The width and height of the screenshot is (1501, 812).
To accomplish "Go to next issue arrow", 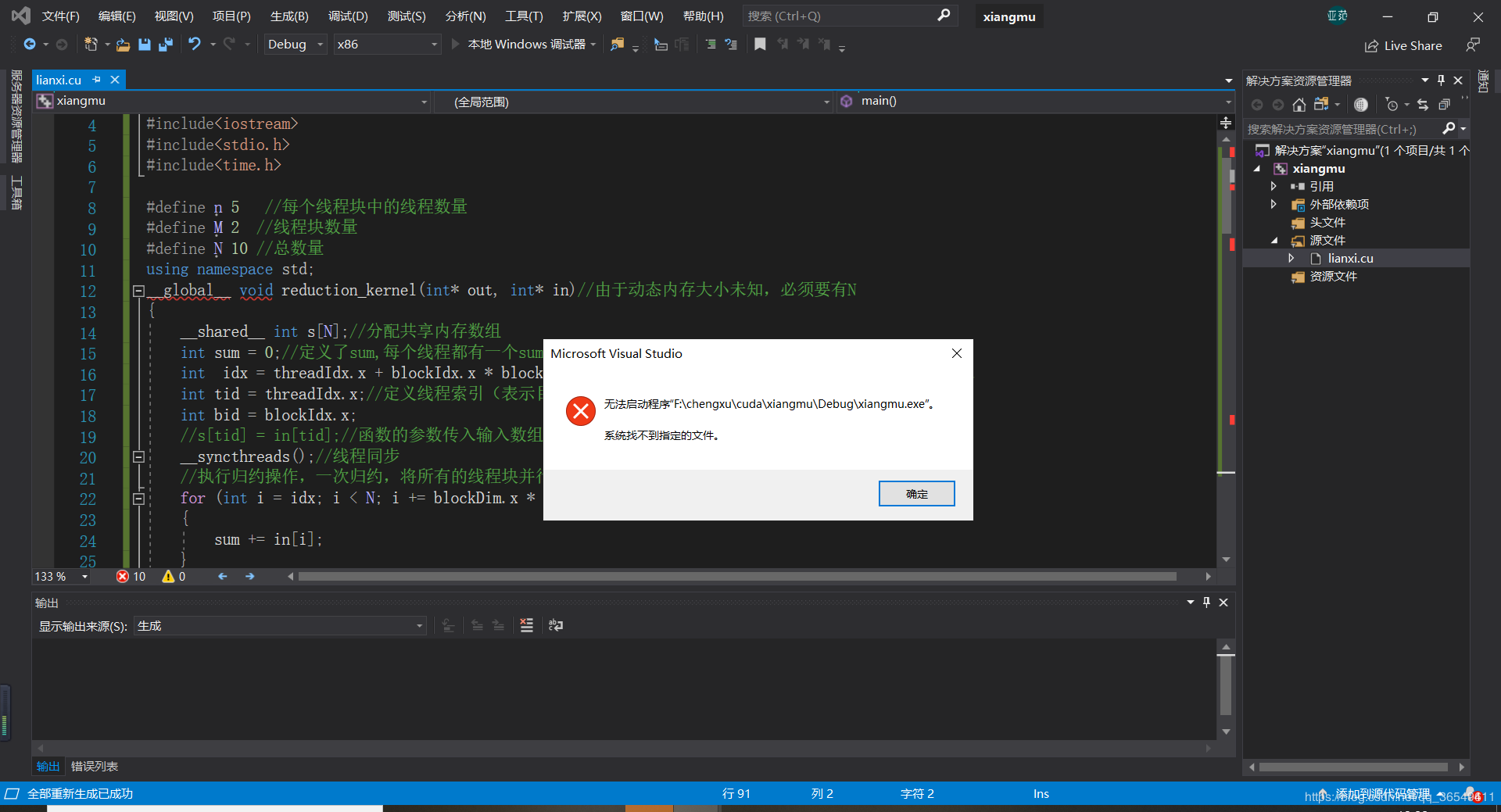I will 250,576.
